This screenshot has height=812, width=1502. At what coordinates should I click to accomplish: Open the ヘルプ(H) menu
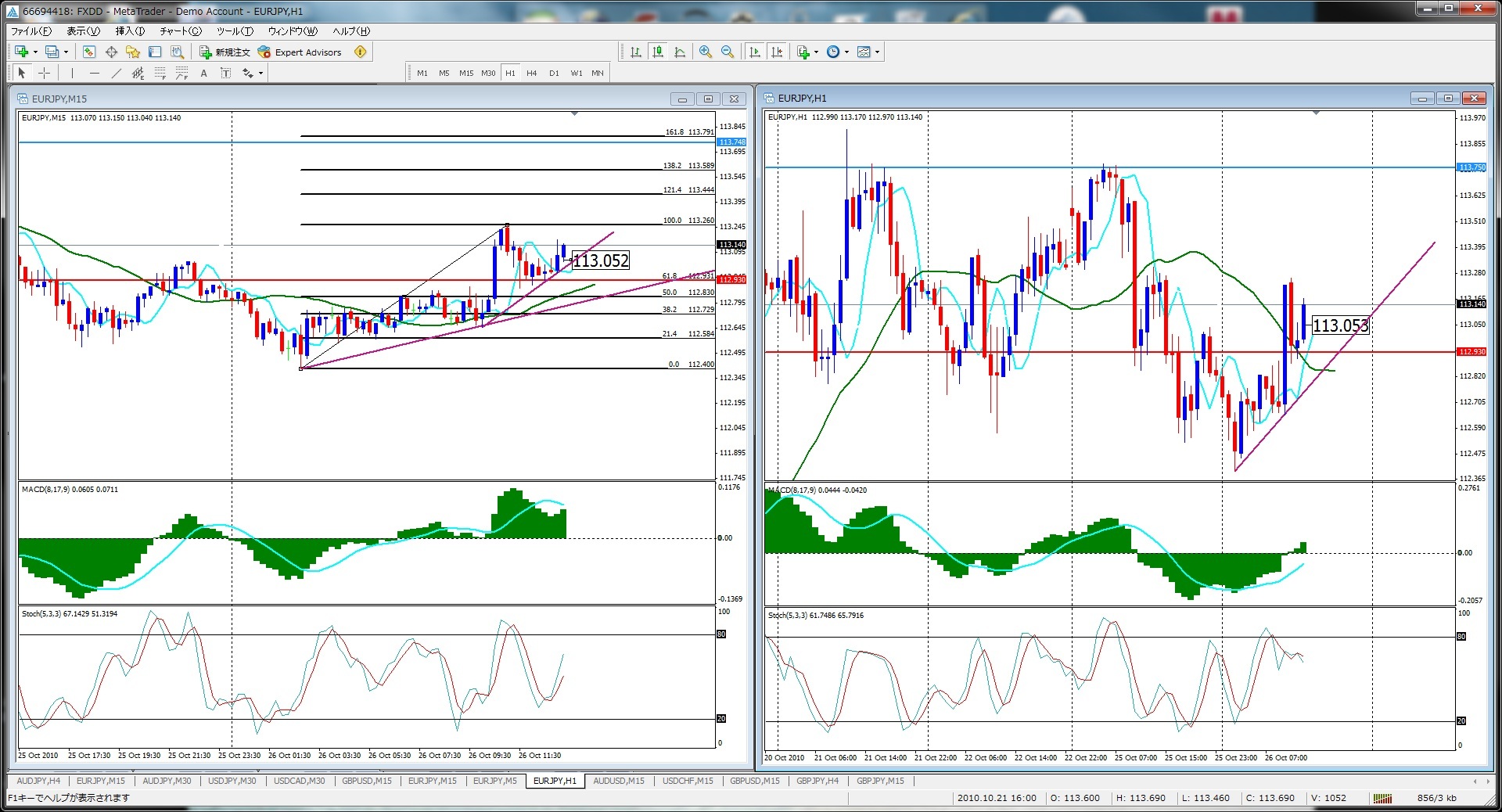pyautogui.click(x=351, y=31)
